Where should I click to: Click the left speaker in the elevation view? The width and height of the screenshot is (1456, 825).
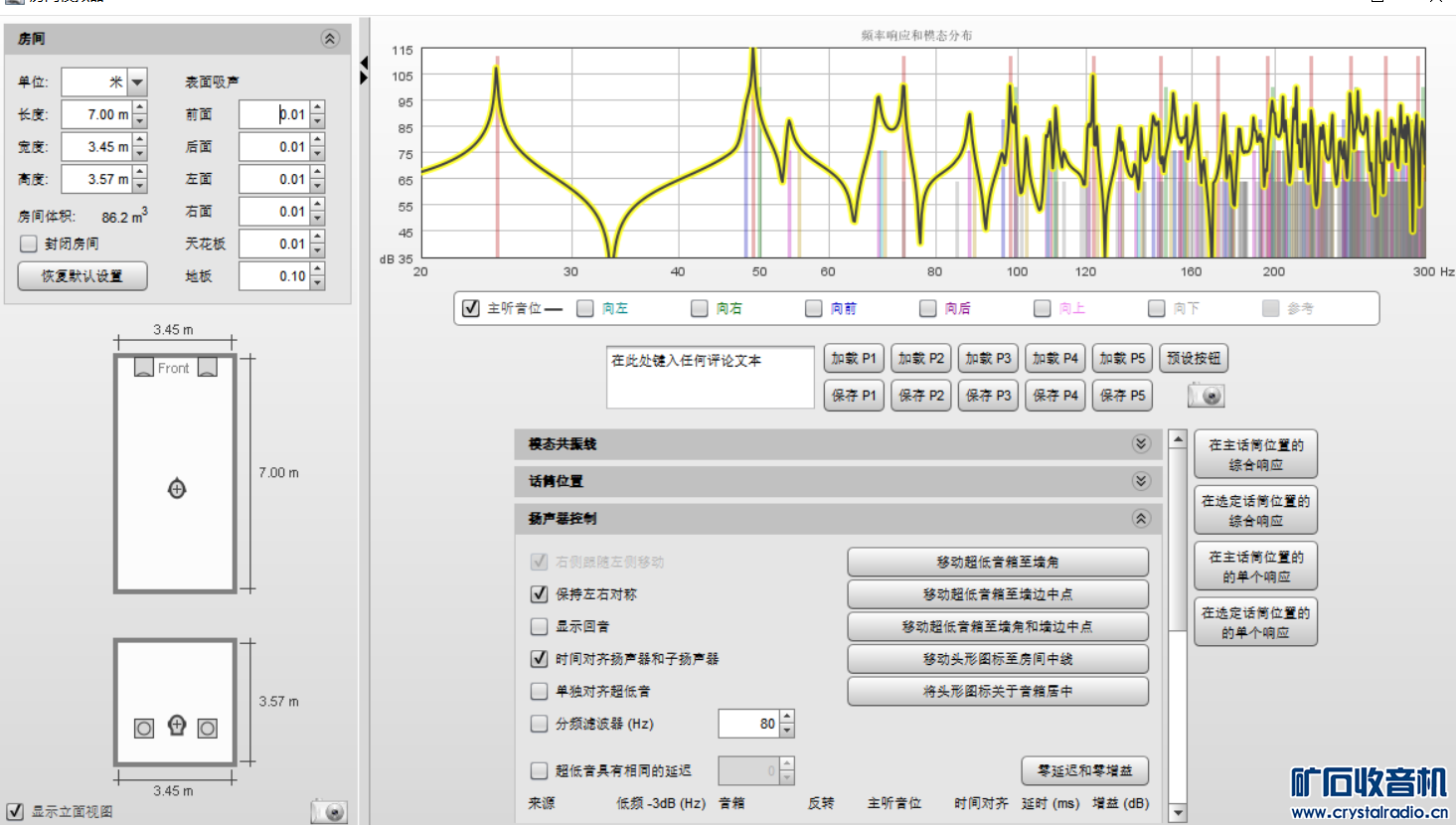coord(144,729)
